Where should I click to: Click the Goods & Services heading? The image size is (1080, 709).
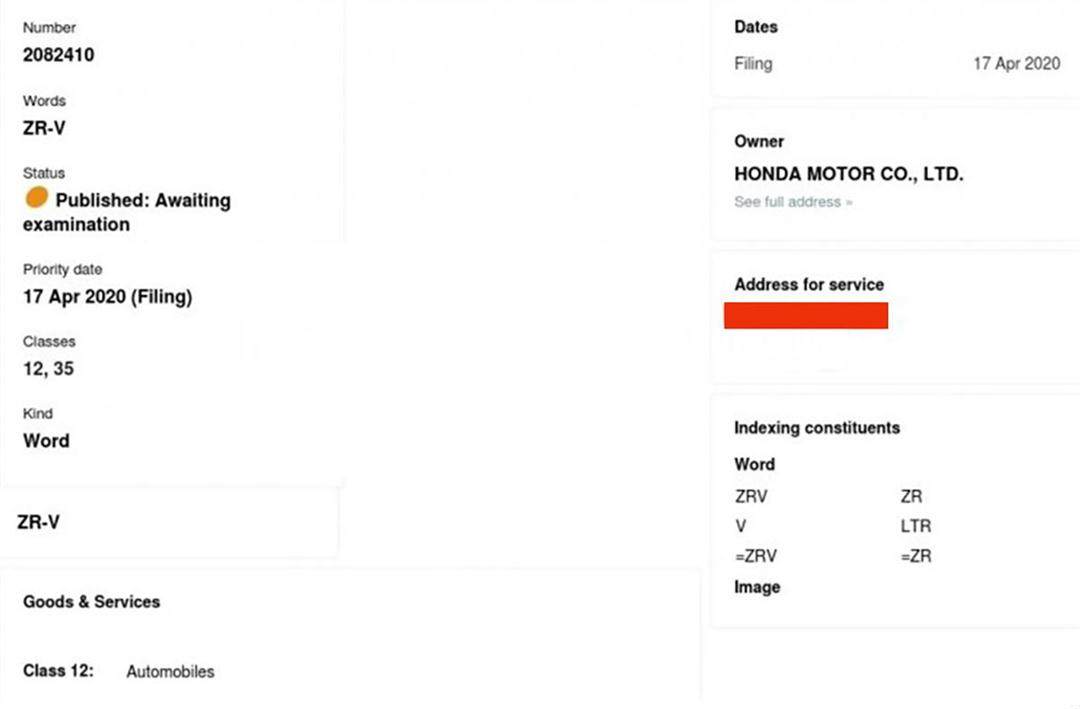click(x=92, y=602)
